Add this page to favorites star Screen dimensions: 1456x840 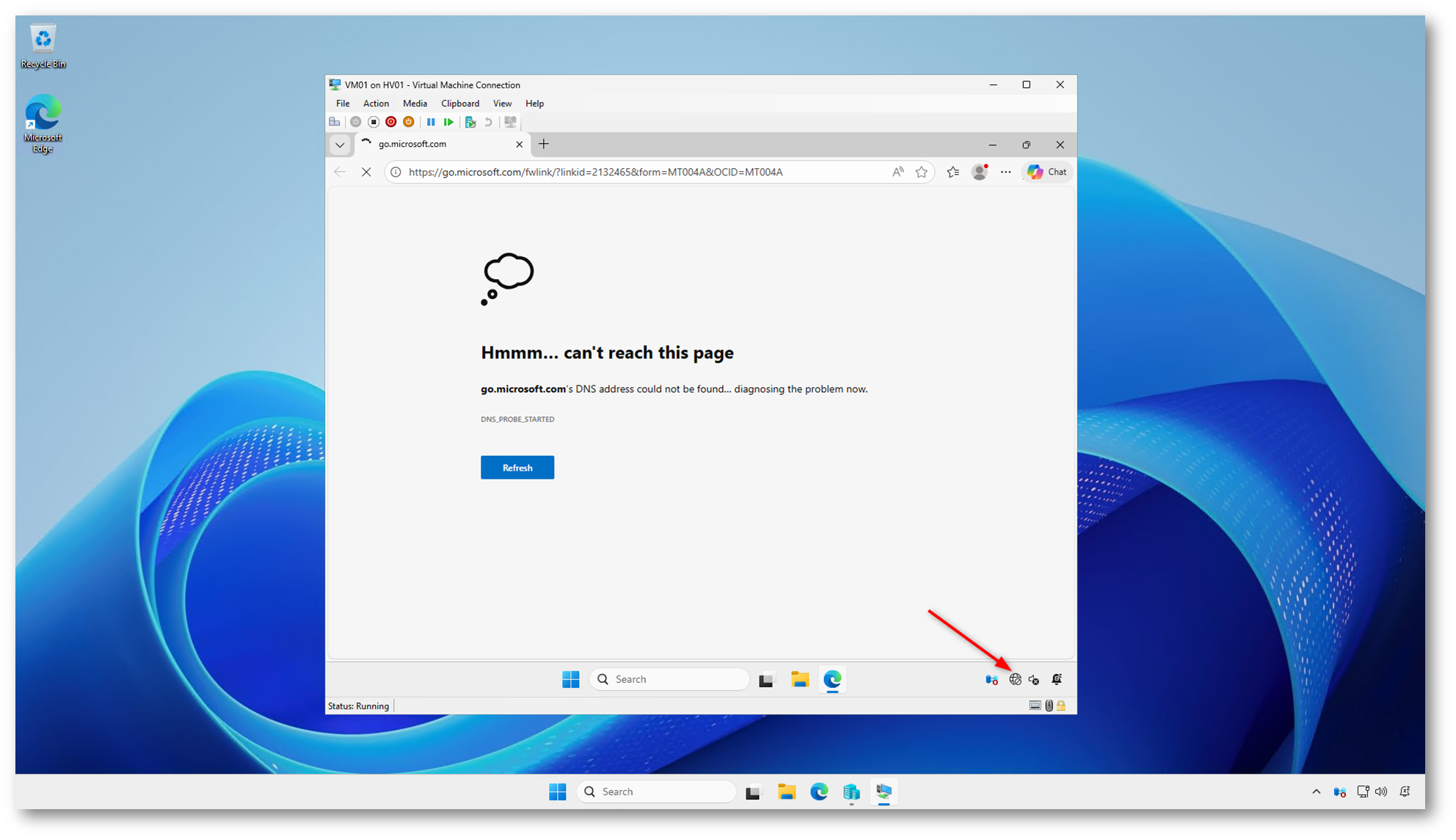922,172
